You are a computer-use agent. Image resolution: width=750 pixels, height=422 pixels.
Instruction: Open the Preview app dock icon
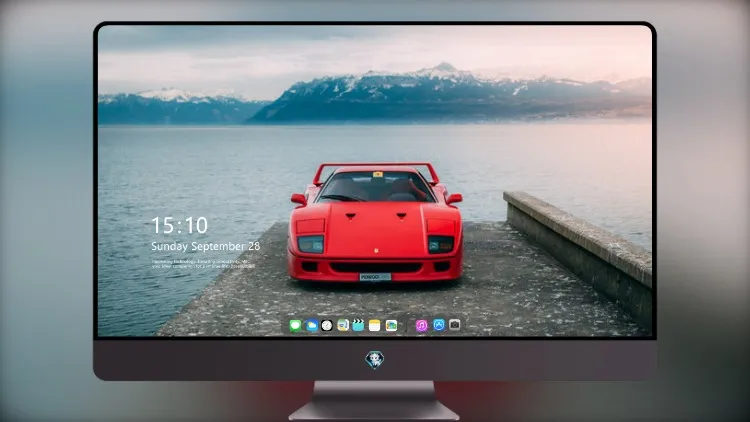343,325
